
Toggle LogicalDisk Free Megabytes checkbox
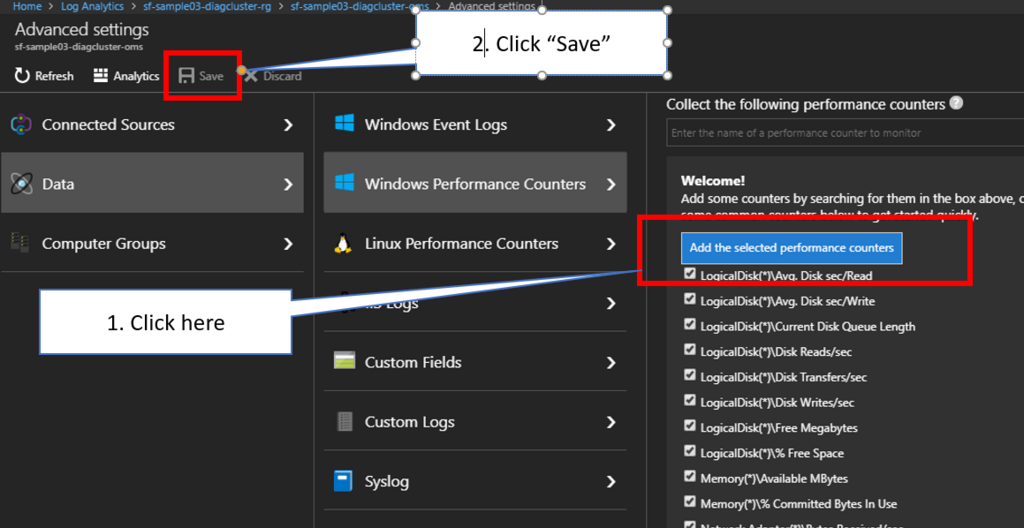click(x=690, y=426)
